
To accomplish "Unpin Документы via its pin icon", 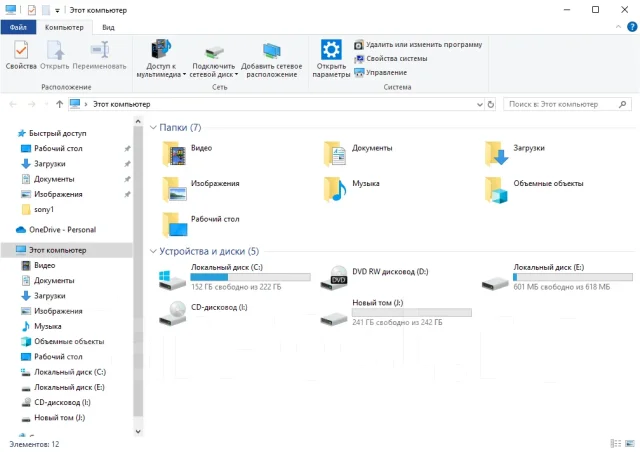I will (127, 179).
